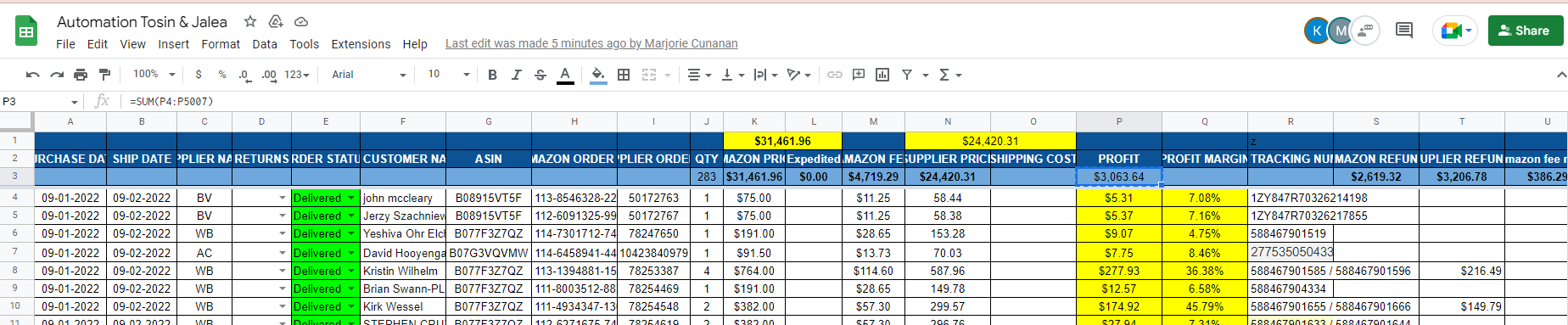
Task: Click the Share button
Action: click(x=1526, y=31)
